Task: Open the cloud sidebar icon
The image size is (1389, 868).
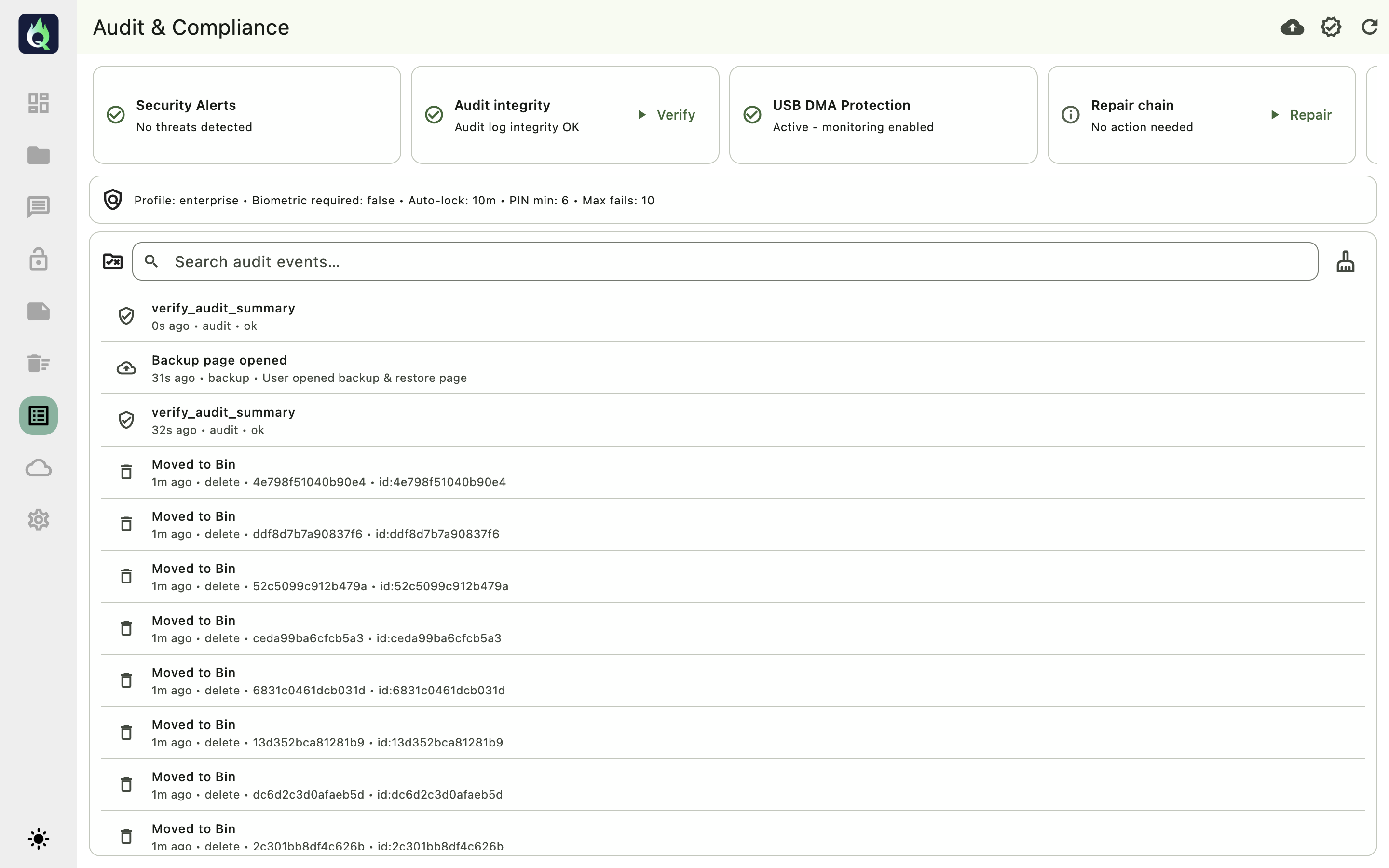Action: point(39,468)
